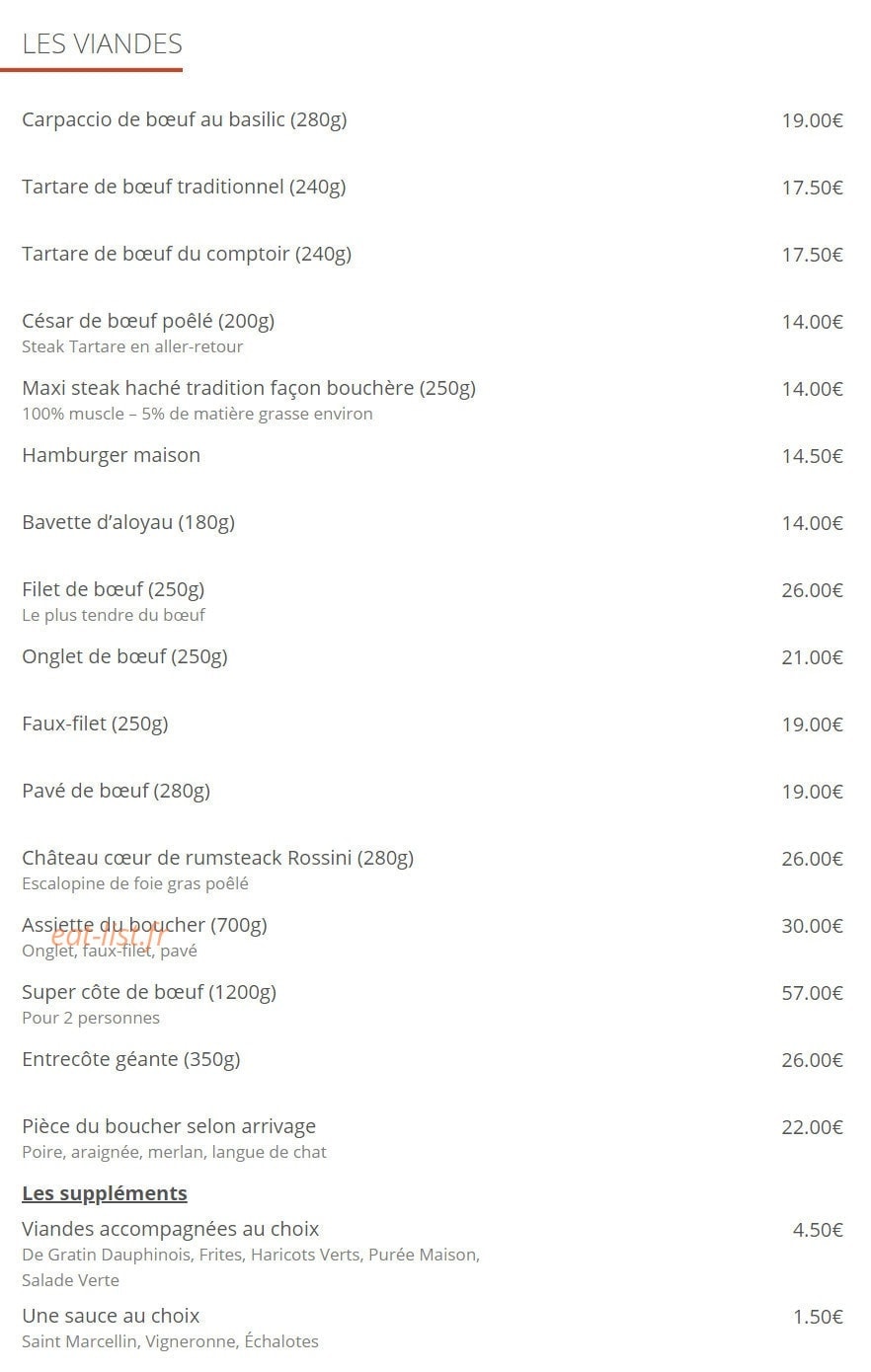The image size is (871, 1372).
Task: Select Carpaccio de bœuf au basilic item
Action: point(184,119)
